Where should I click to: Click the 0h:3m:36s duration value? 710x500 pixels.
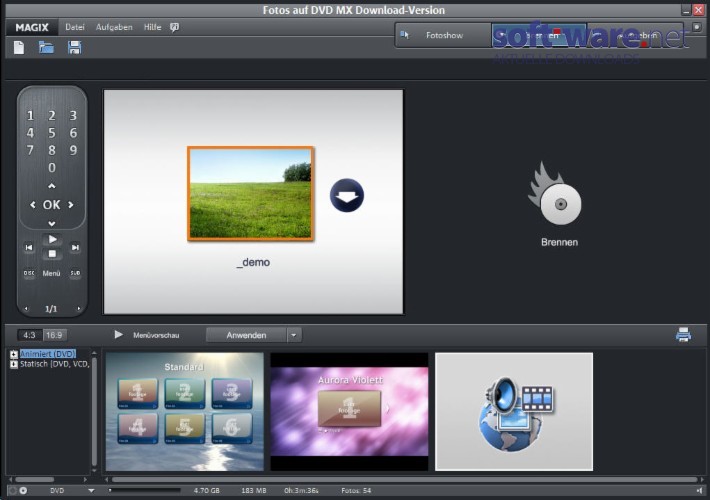click(x=301, y=490)
